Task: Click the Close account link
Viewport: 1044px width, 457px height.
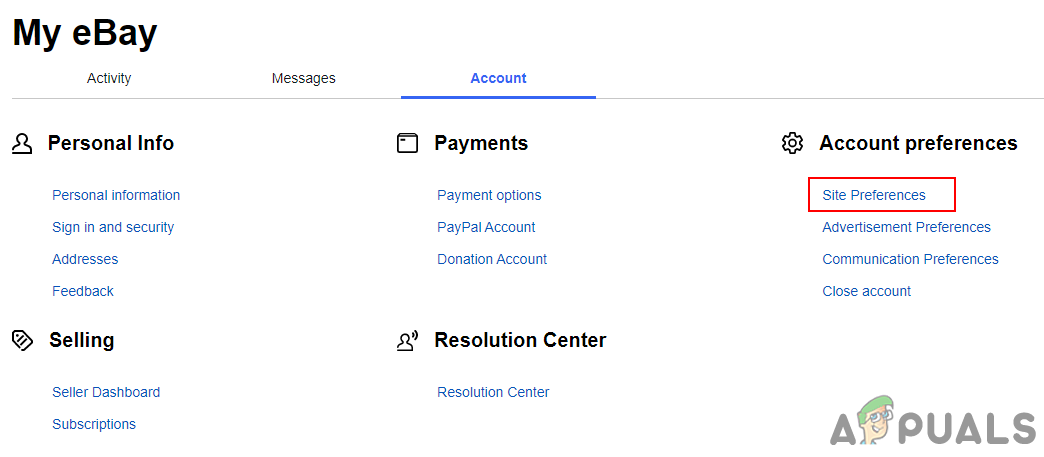Action: pyautogui.click(x=866, y=291)
